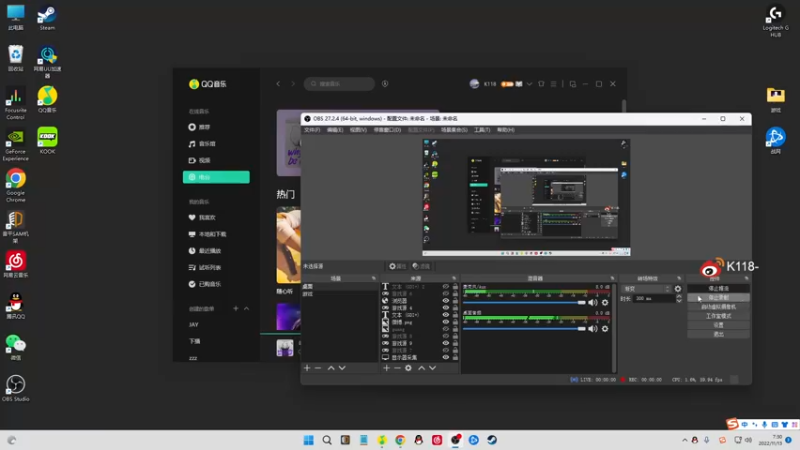800x450 pixels.
Task: Show hidden icons in the system tray
Action: coord(684,440)
